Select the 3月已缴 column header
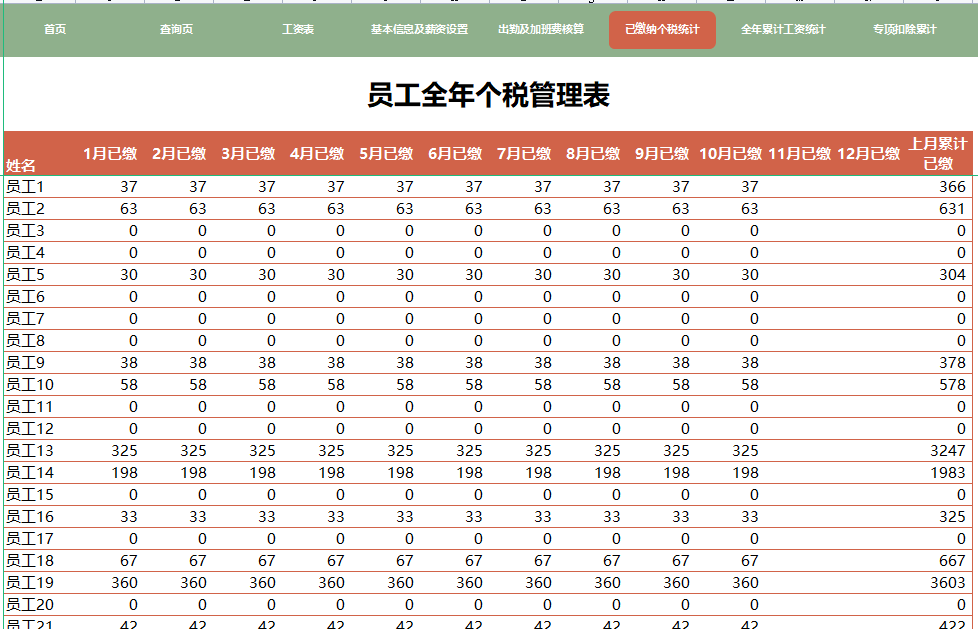The width and height of the screenshot is (978, 629). tap(248, 154)
